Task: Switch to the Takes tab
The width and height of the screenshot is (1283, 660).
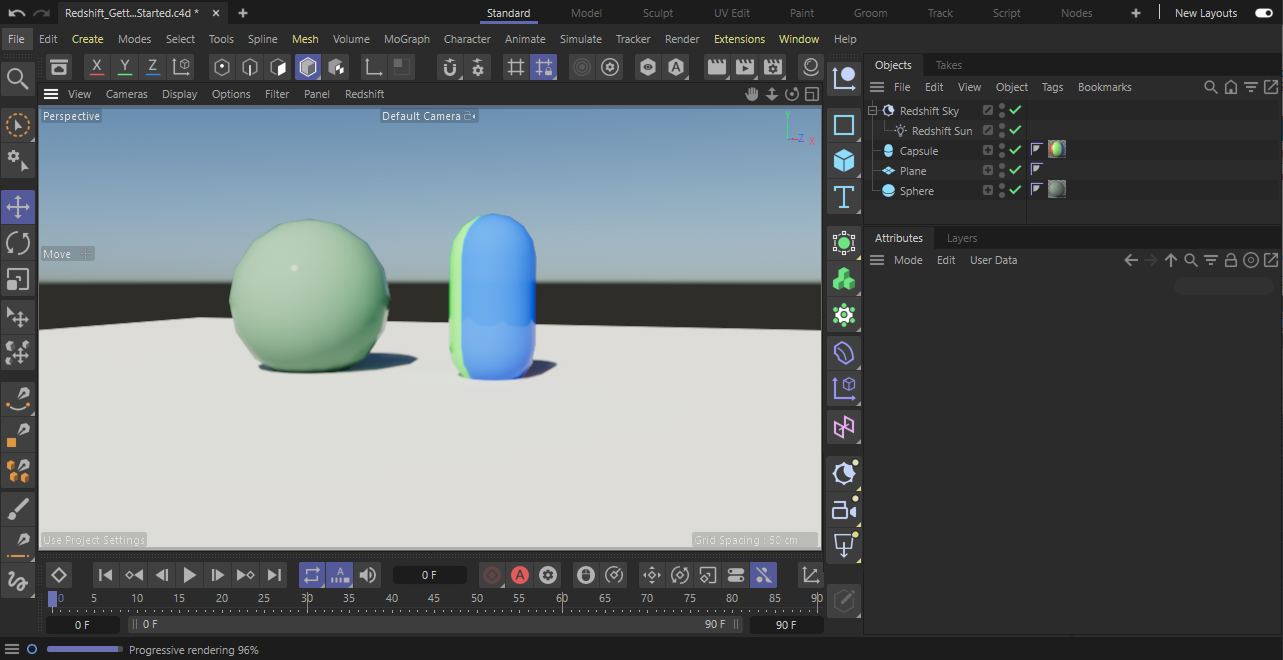Action: pos(948,65)
